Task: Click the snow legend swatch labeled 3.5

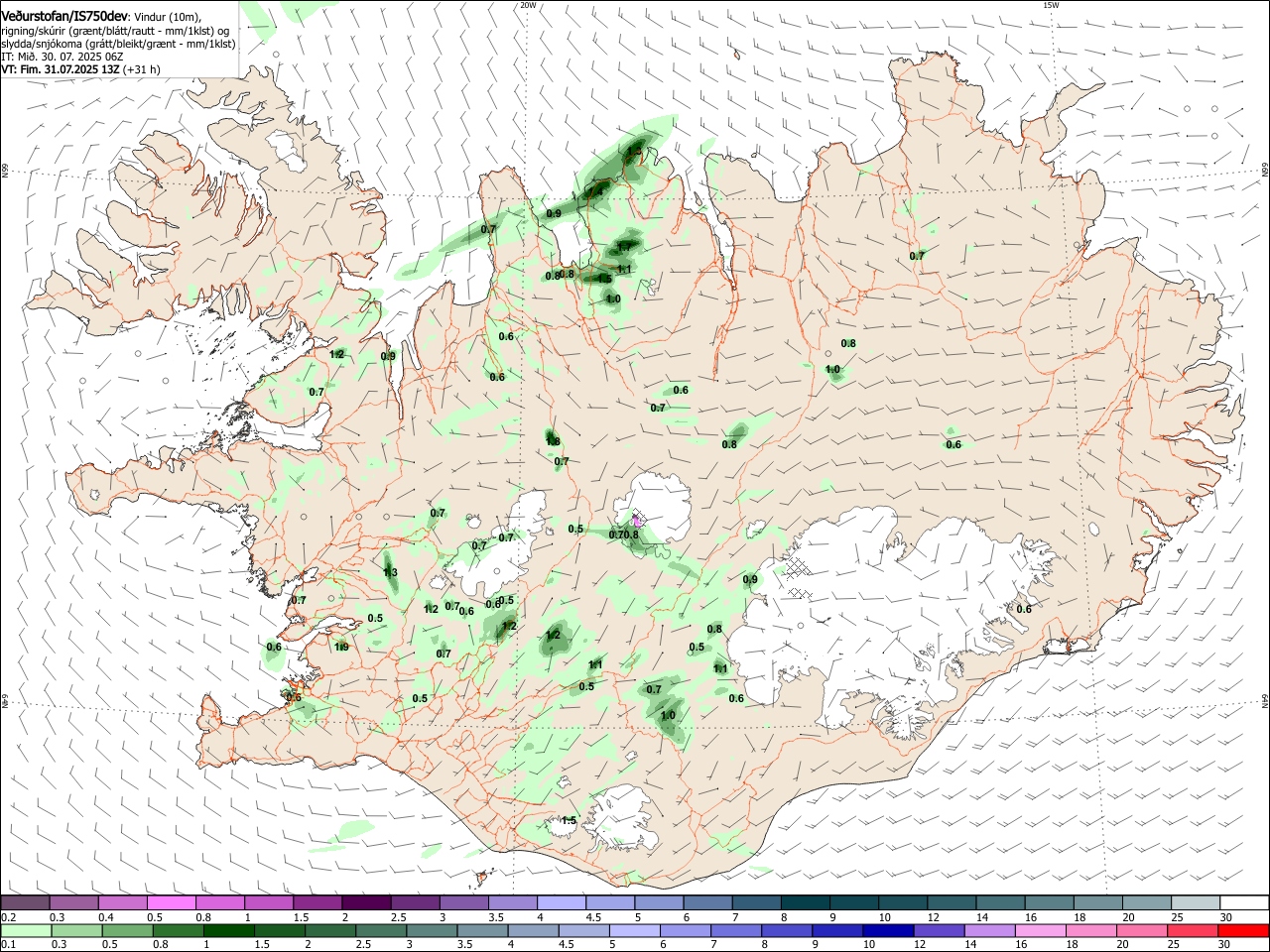Action: click(512, 903)
